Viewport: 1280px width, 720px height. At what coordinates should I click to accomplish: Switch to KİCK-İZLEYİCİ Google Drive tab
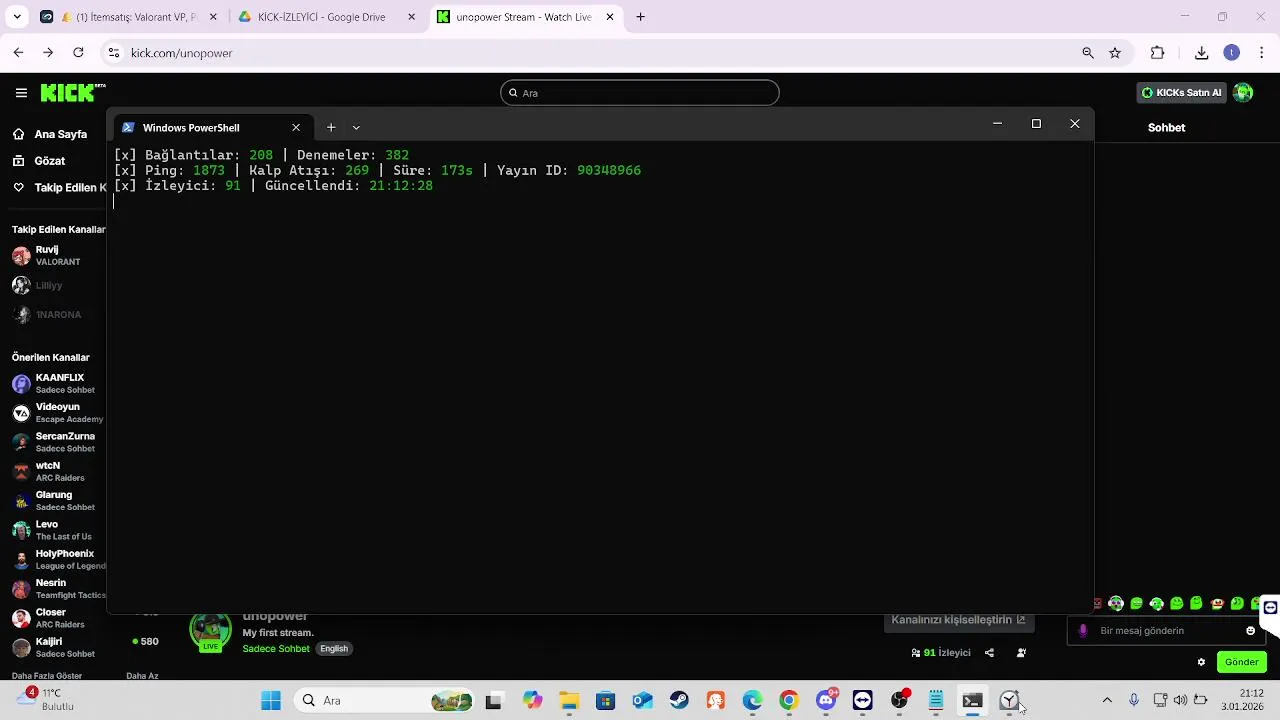click(x=325, y=17)
